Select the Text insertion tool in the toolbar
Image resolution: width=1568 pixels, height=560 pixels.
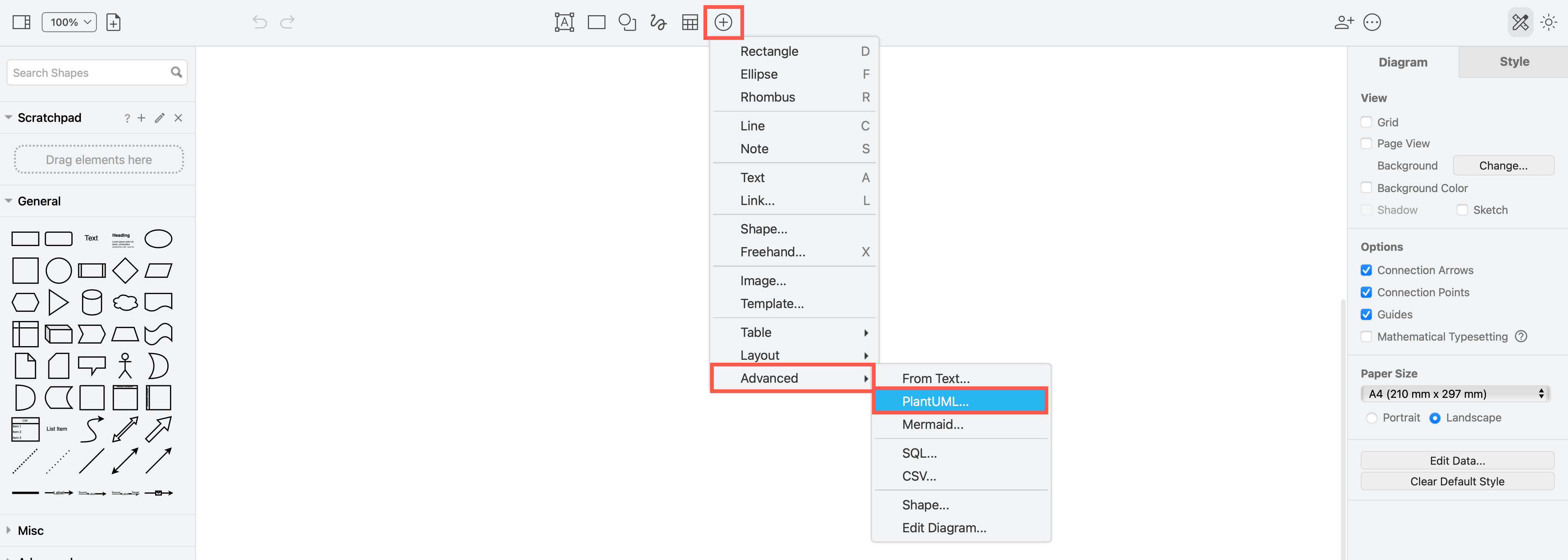click(564, 22)
